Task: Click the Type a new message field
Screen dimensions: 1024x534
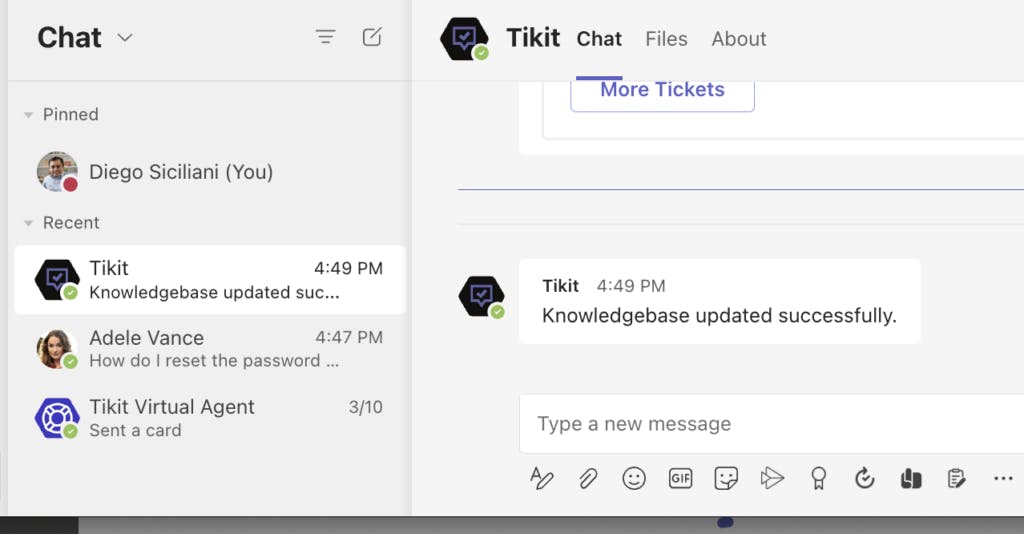Action: (x=770, y=424)
